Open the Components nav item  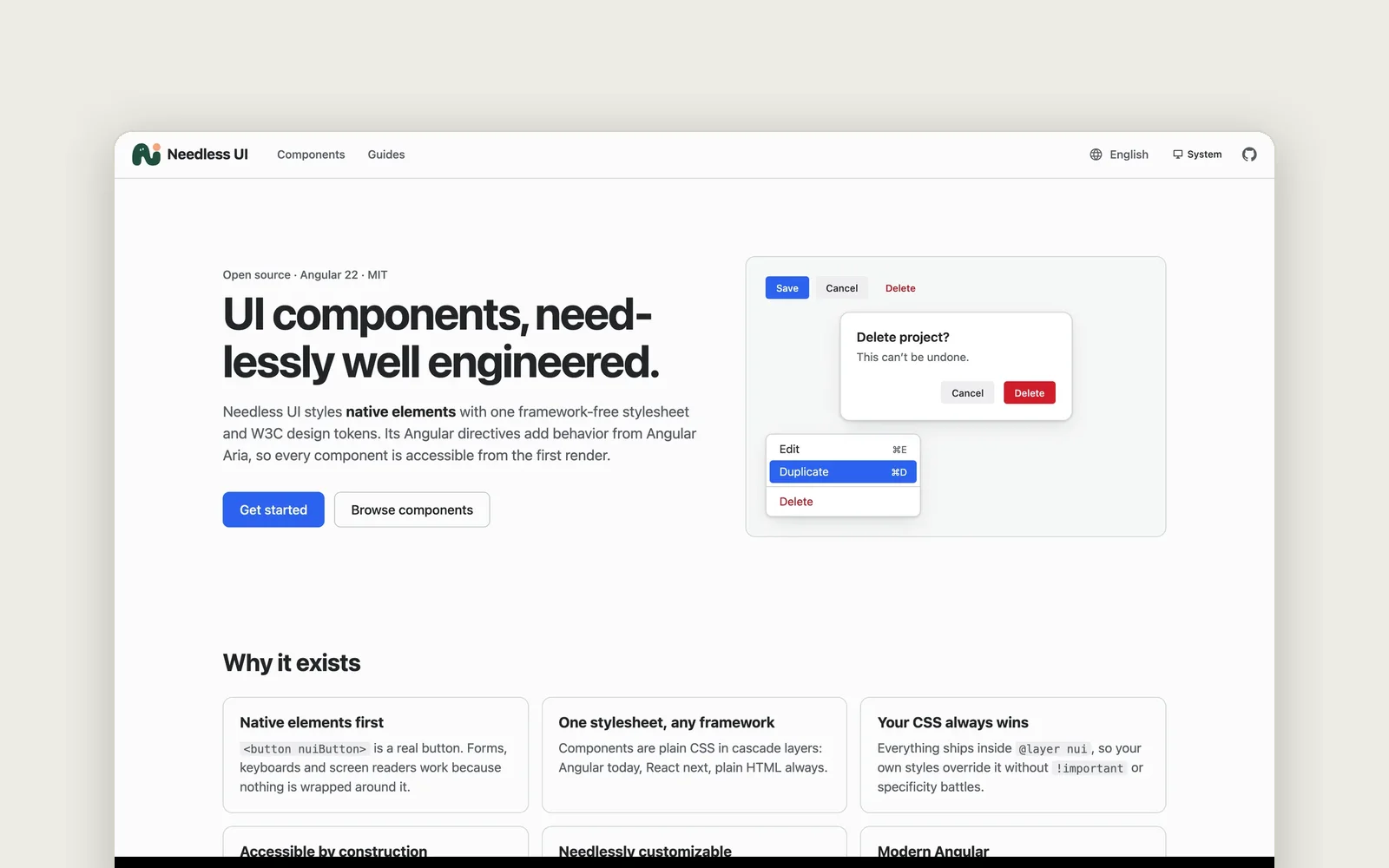point(311,155)
